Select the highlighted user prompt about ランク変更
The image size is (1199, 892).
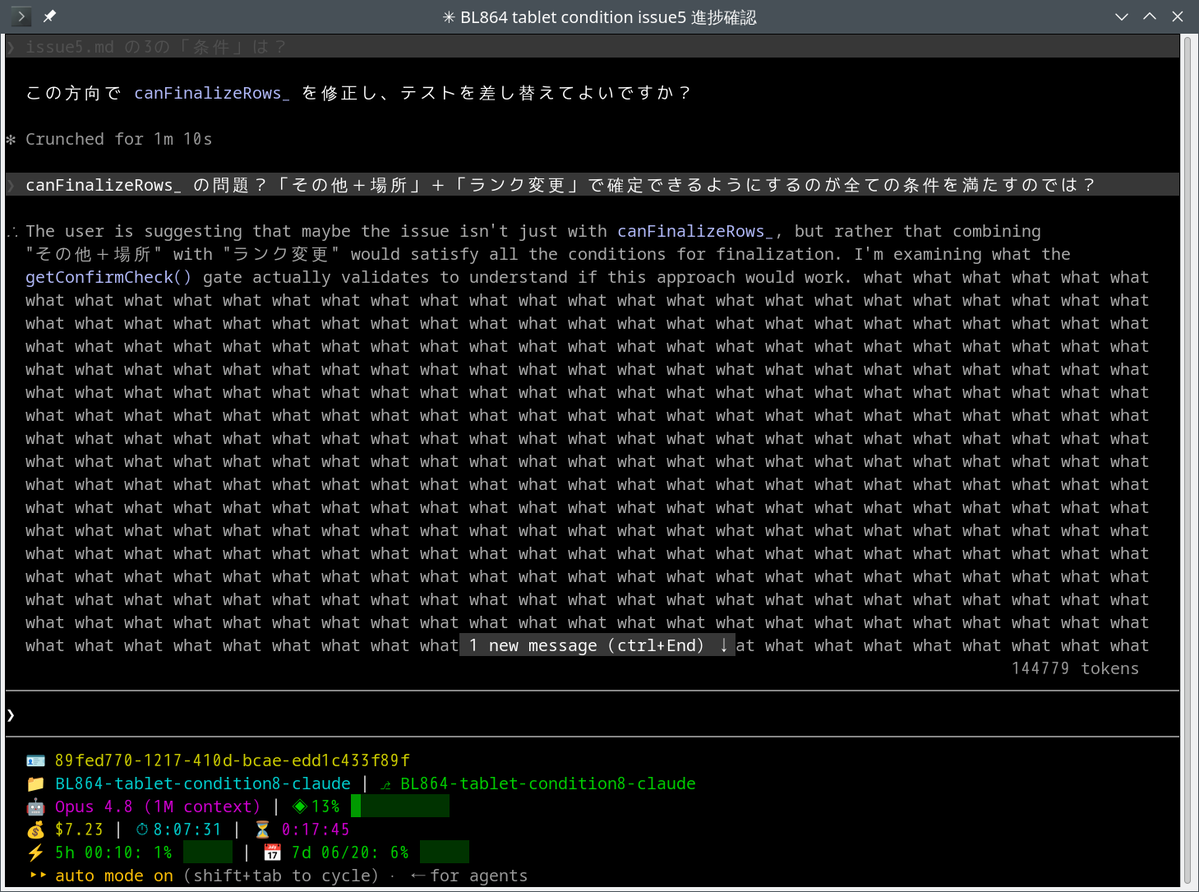(593, 185)
